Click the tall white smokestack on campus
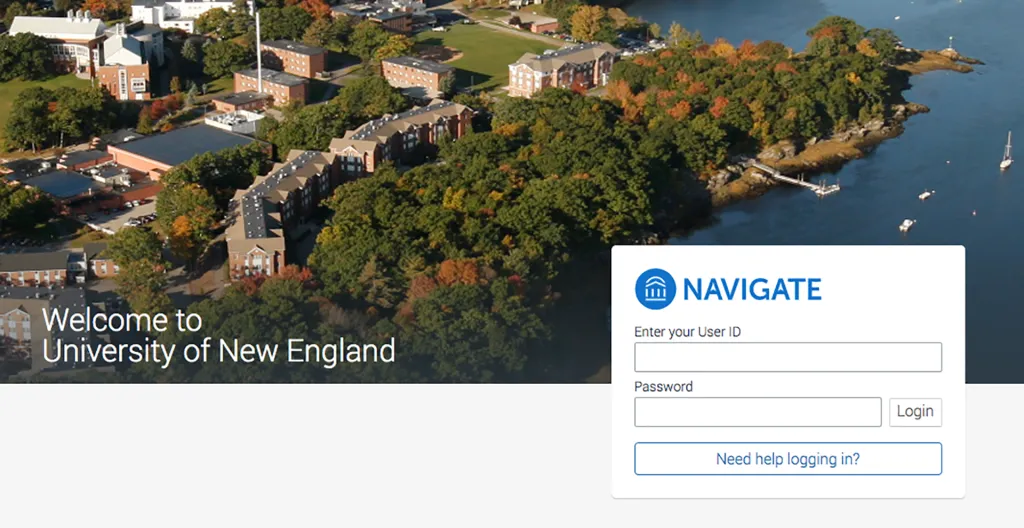The image size is (1024, 528). click(259, 52)
